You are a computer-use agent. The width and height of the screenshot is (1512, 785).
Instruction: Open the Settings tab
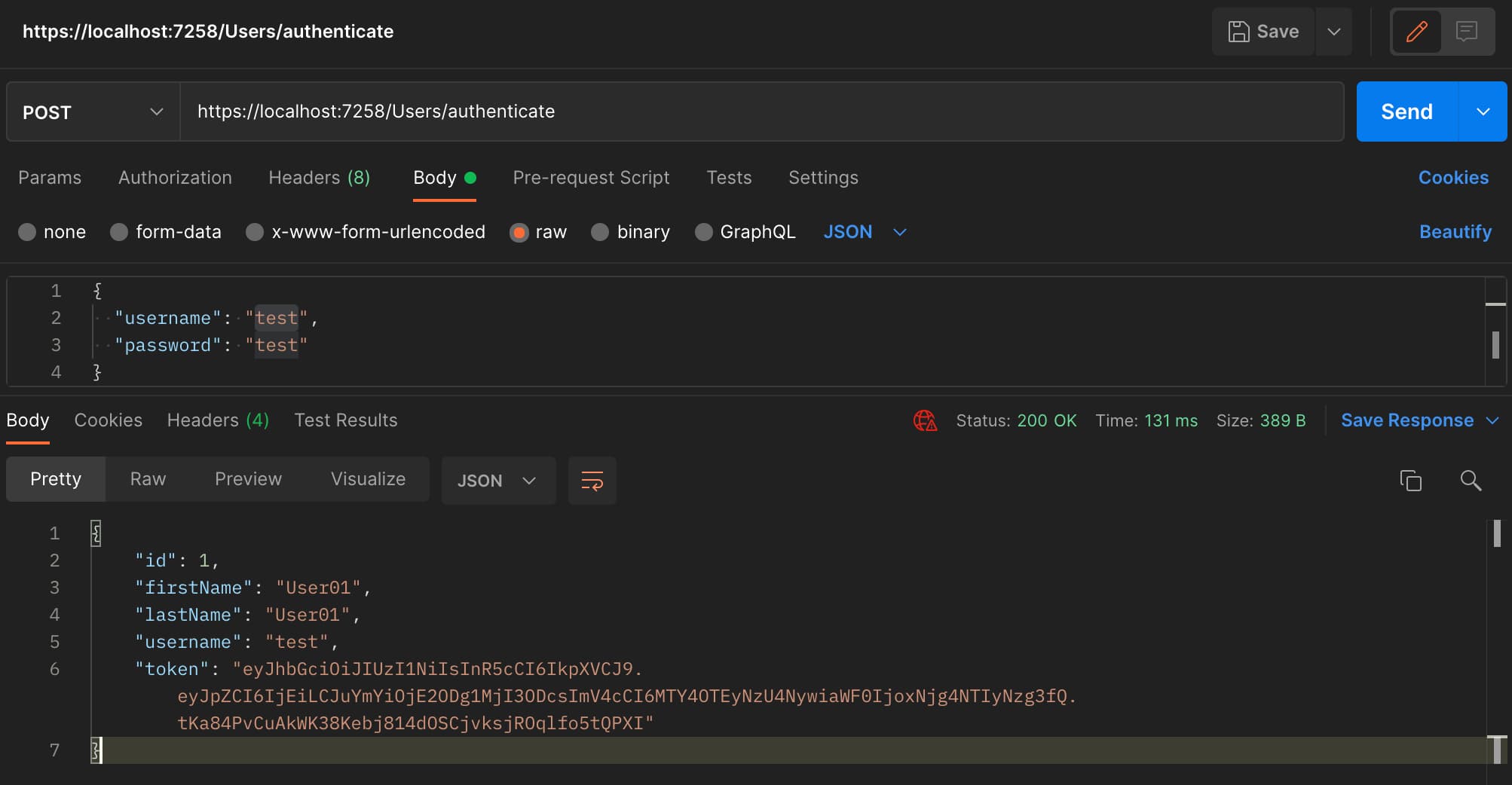(x=823, y=178)
